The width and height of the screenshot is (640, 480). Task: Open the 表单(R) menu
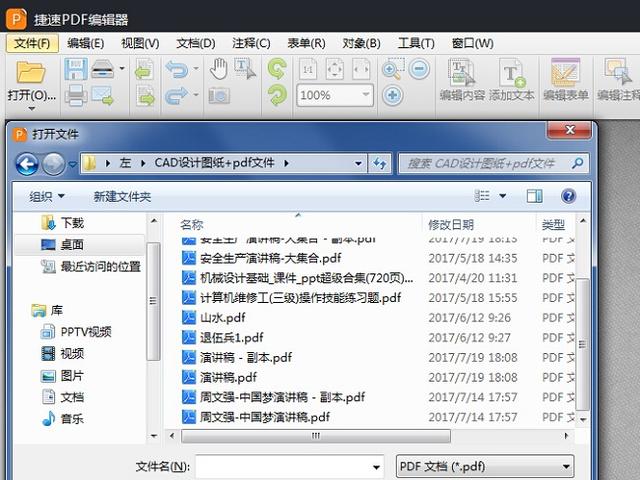click(306, 43)
